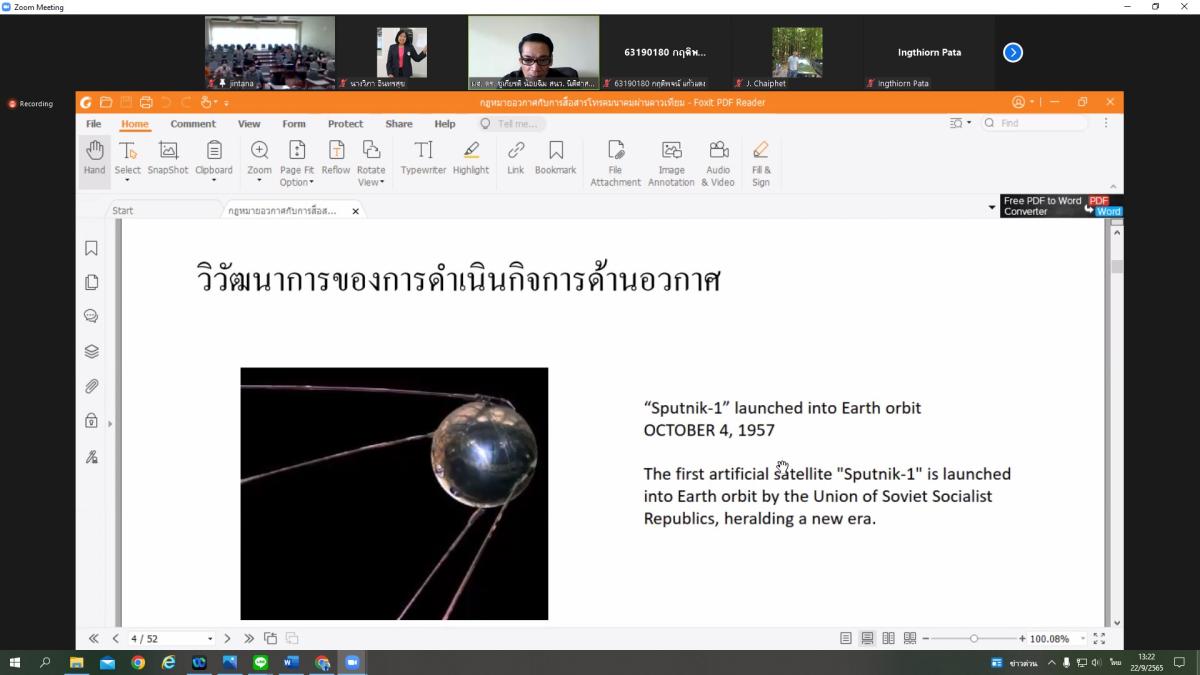Switch to continuous facing view mode
This screenshot has height=675, width=1200.
[909, 638]
